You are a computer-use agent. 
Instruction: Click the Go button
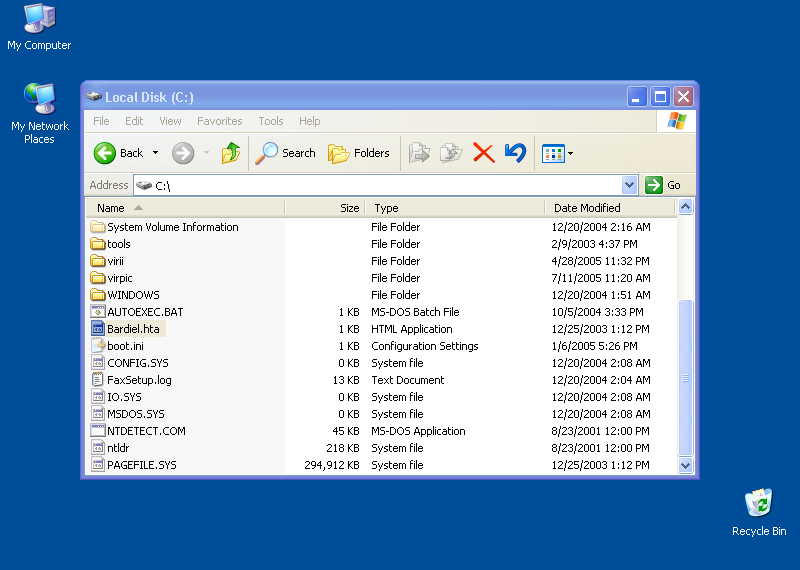pyautogui.click(x=663, y=185)
